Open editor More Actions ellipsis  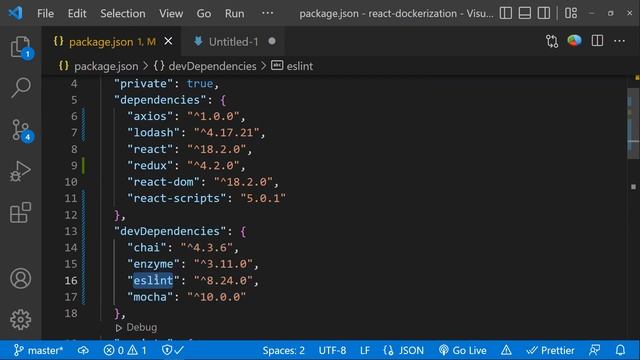(x=619, y=41)
